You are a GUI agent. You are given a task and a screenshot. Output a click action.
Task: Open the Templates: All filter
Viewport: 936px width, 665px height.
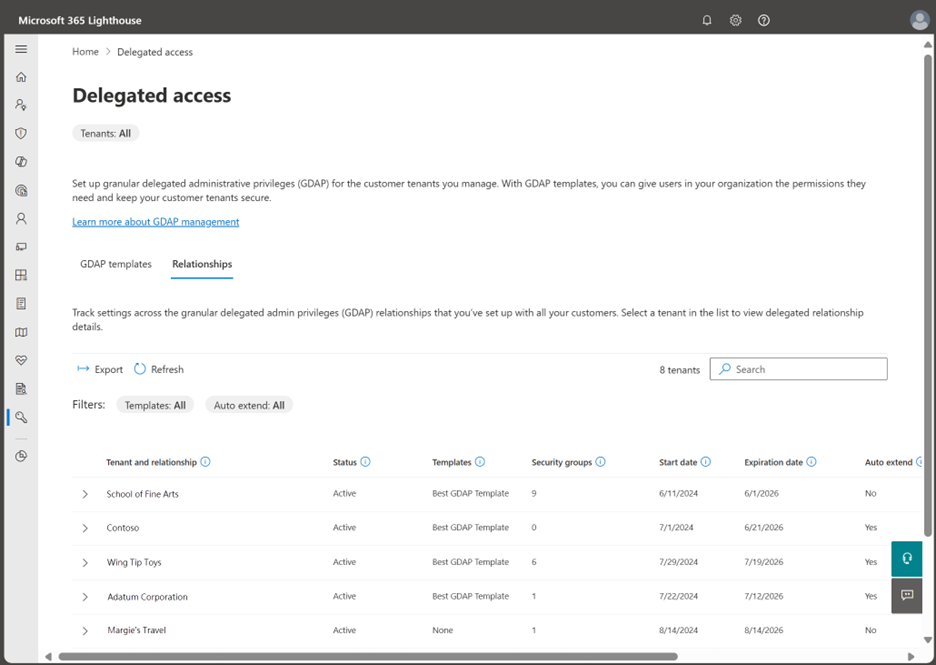(x=155, y=405)
